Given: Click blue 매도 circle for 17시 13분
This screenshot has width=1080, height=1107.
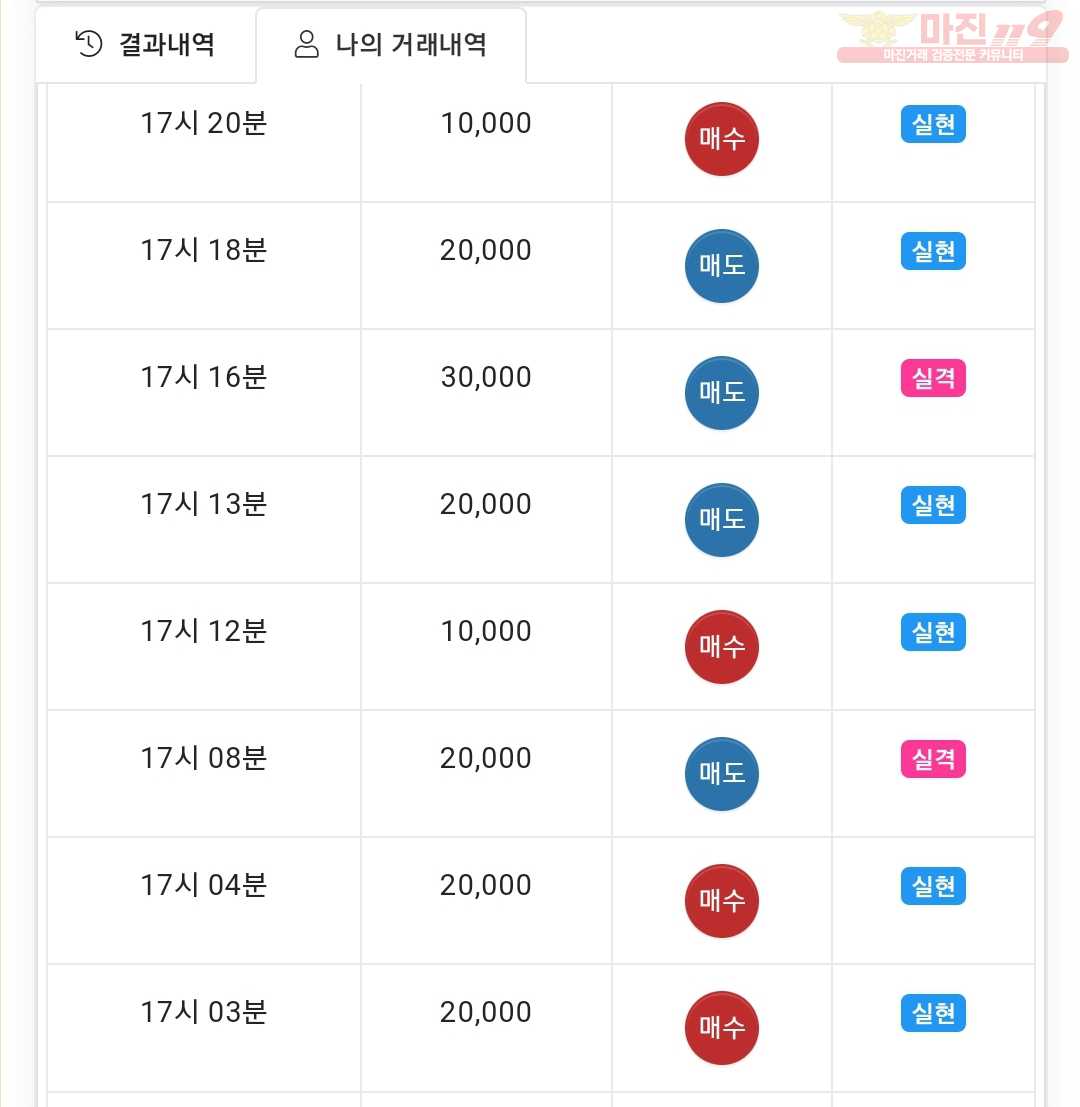Looking at the screenshot, I should pos(721,520).
